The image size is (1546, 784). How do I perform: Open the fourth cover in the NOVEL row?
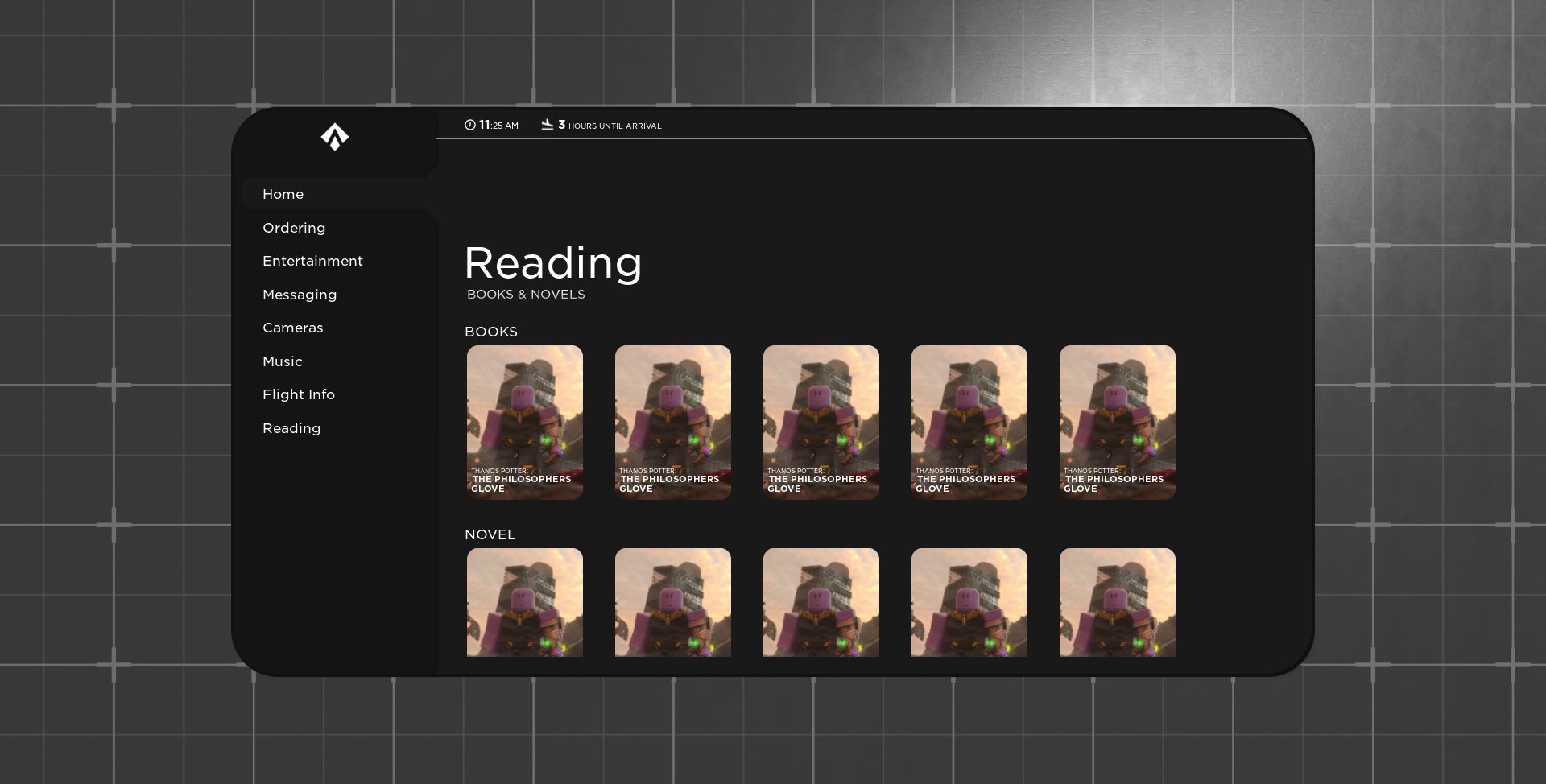(969, 602)
